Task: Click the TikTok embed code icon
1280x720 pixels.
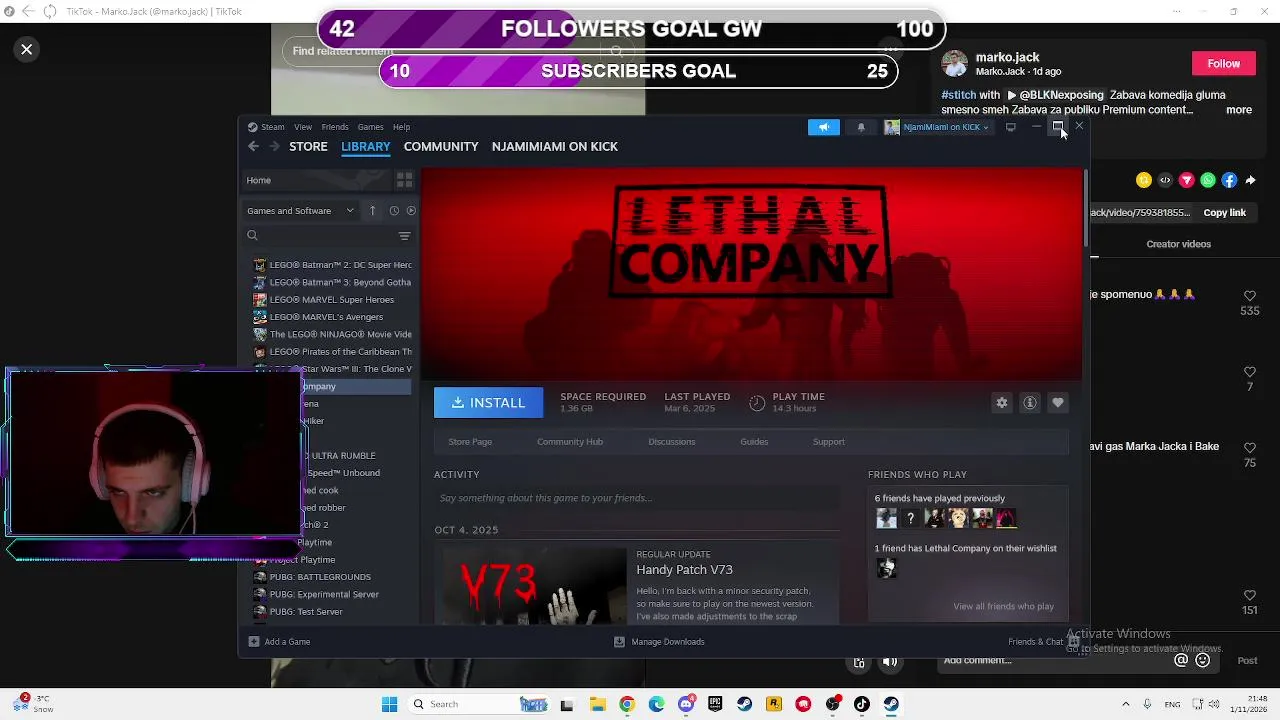Action: coord(1165,180)
